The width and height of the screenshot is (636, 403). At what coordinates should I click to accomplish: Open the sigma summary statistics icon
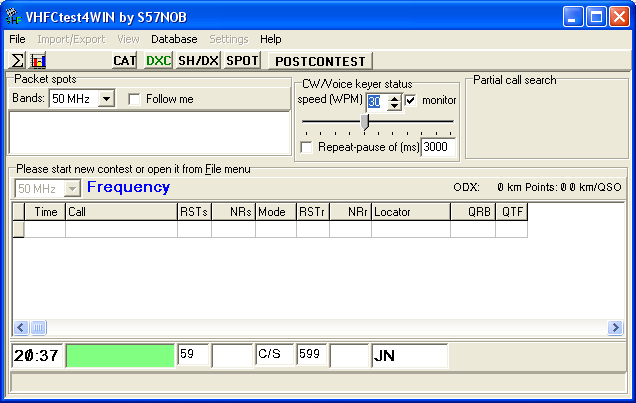point(17,61)
